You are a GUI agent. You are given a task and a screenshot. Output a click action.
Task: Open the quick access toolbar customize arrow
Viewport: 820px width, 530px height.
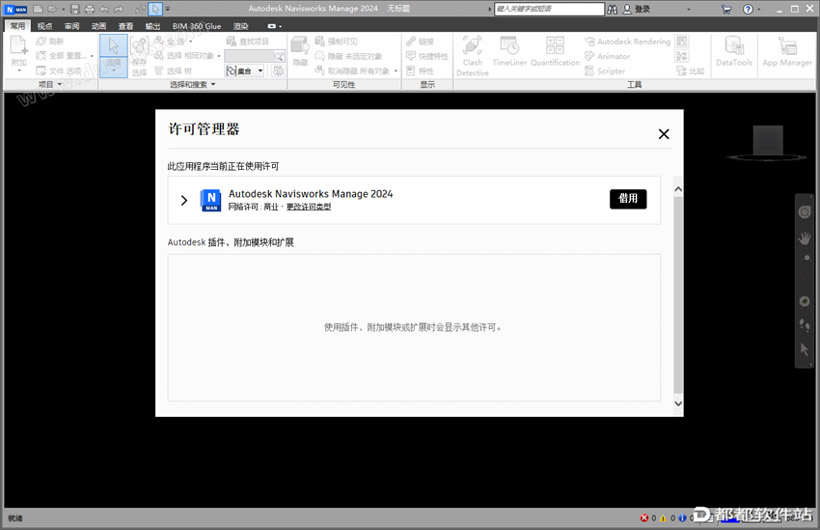pyautogui.click(x=168, y=9)
